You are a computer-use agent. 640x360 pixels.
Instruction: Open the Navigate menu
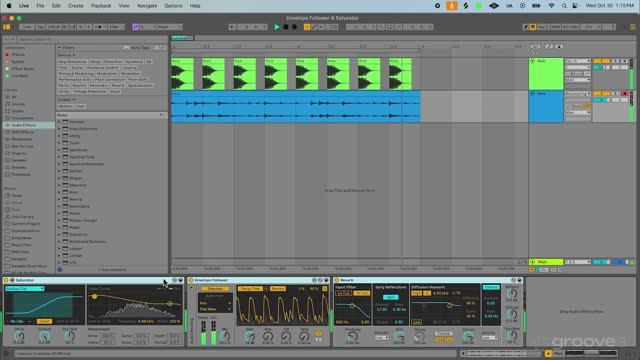[147, 6]
